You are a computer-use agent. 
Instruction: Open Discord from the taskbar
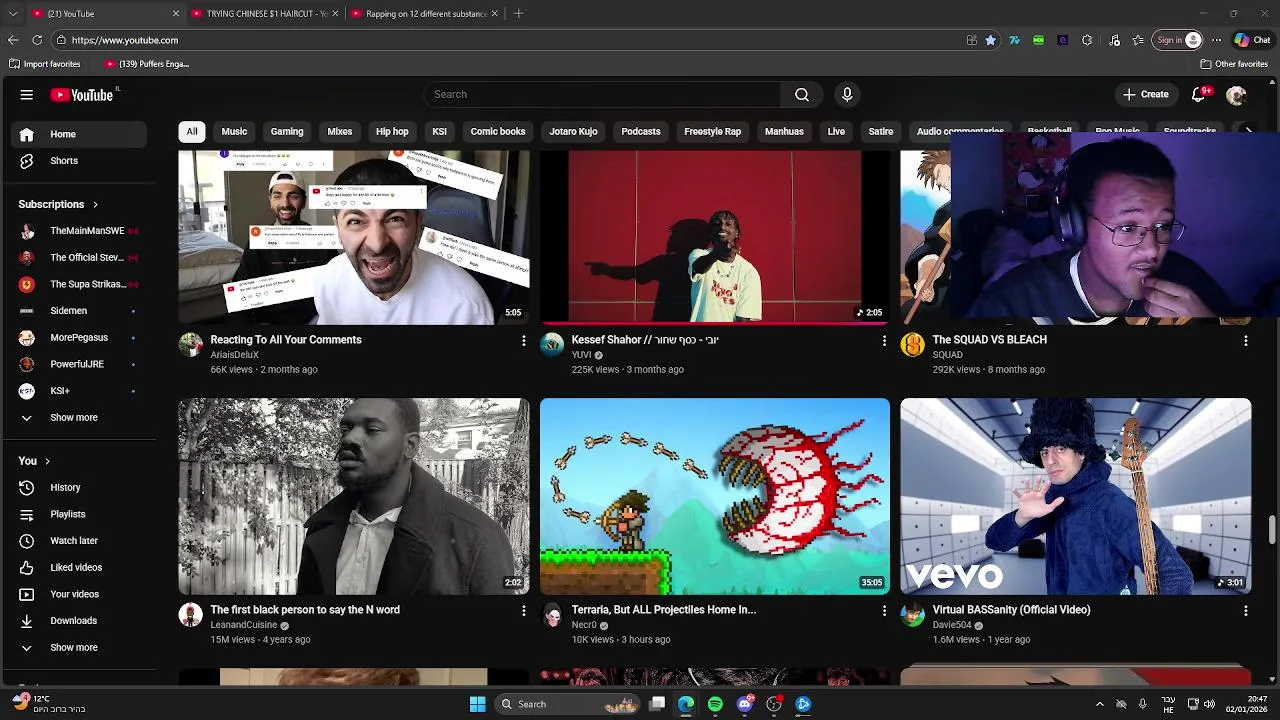[744, 704]
